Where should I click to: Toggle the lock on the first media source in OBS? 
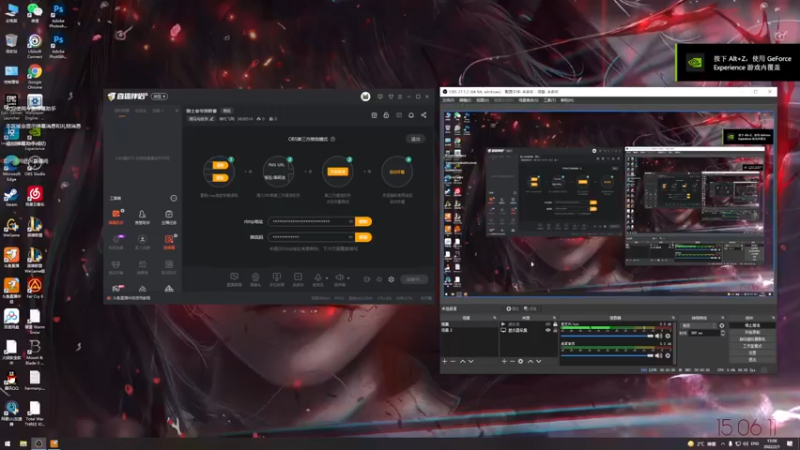pyautogui.click(x=556, y=324)
